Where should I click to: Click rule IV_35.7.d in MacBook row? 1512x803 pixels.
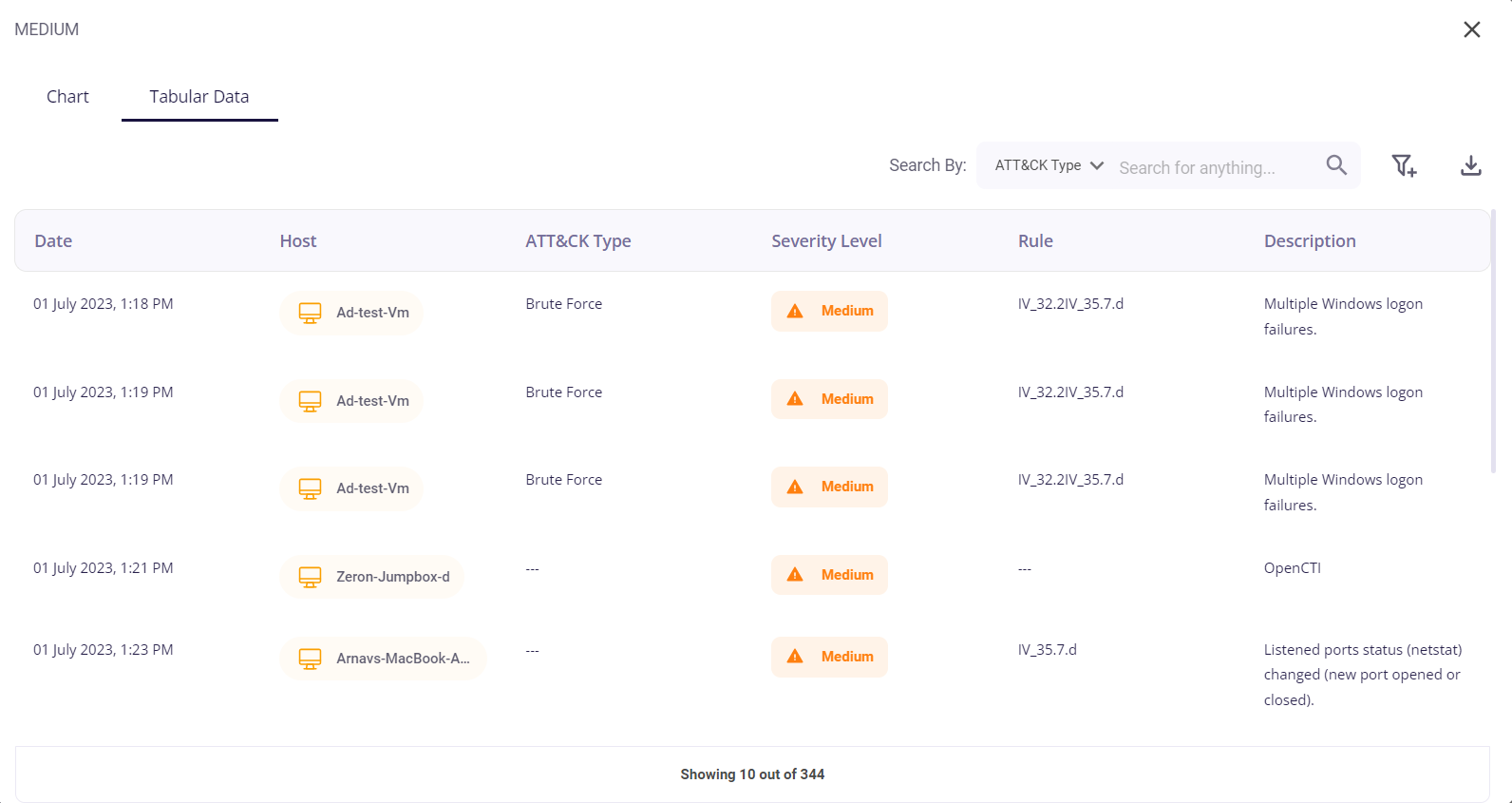click(1048, 650)
